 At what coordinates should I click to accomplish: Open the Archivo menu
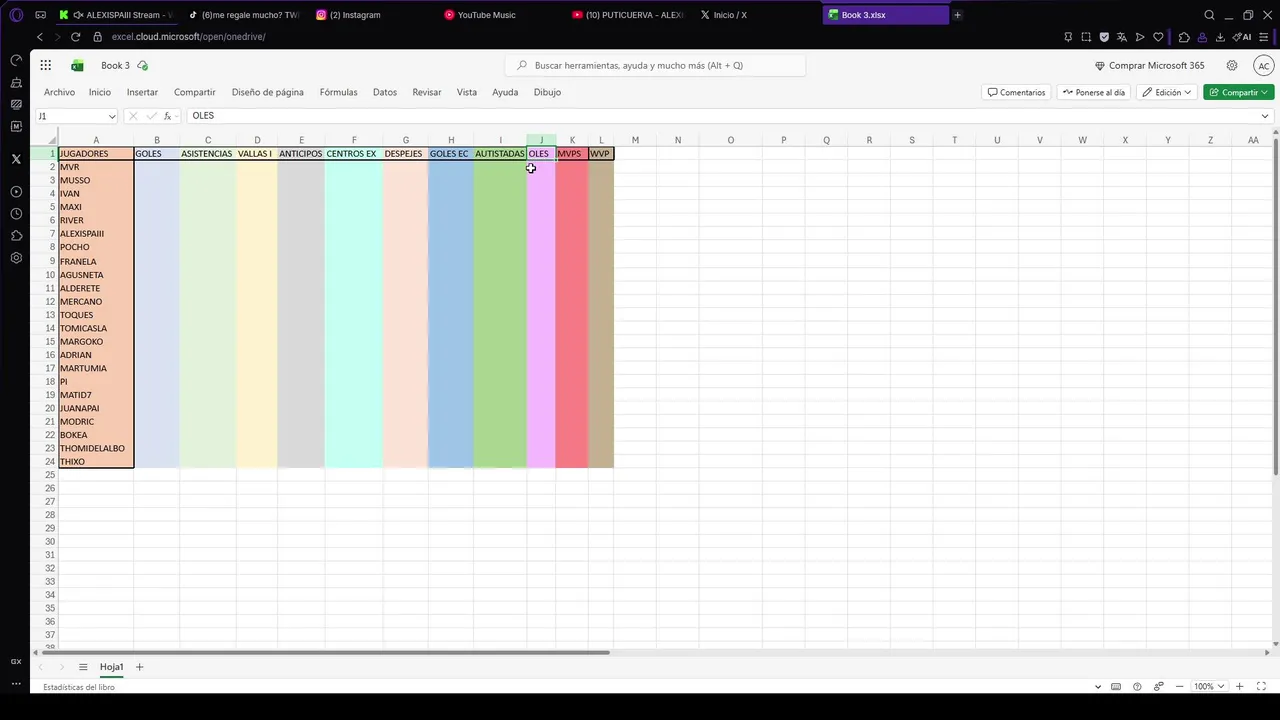click(x=59, y=92)
